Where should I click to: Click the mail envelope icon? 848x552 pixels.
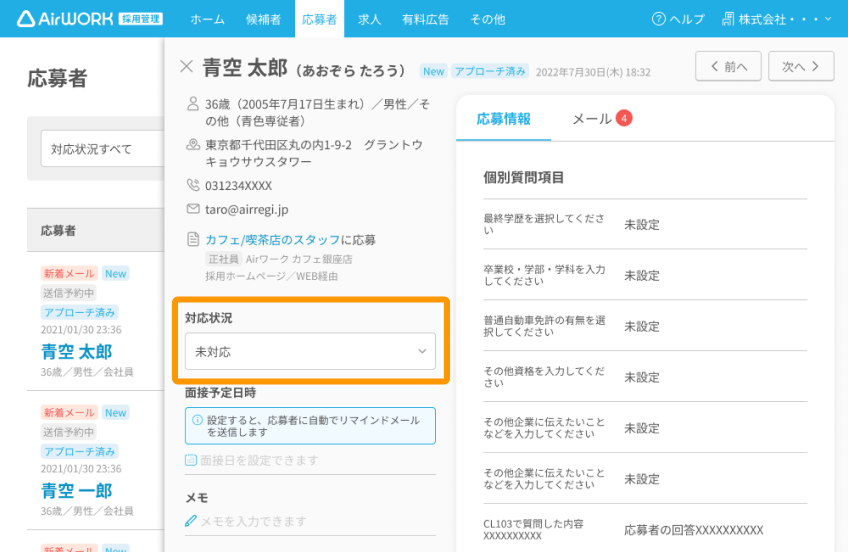pos(193,209)
